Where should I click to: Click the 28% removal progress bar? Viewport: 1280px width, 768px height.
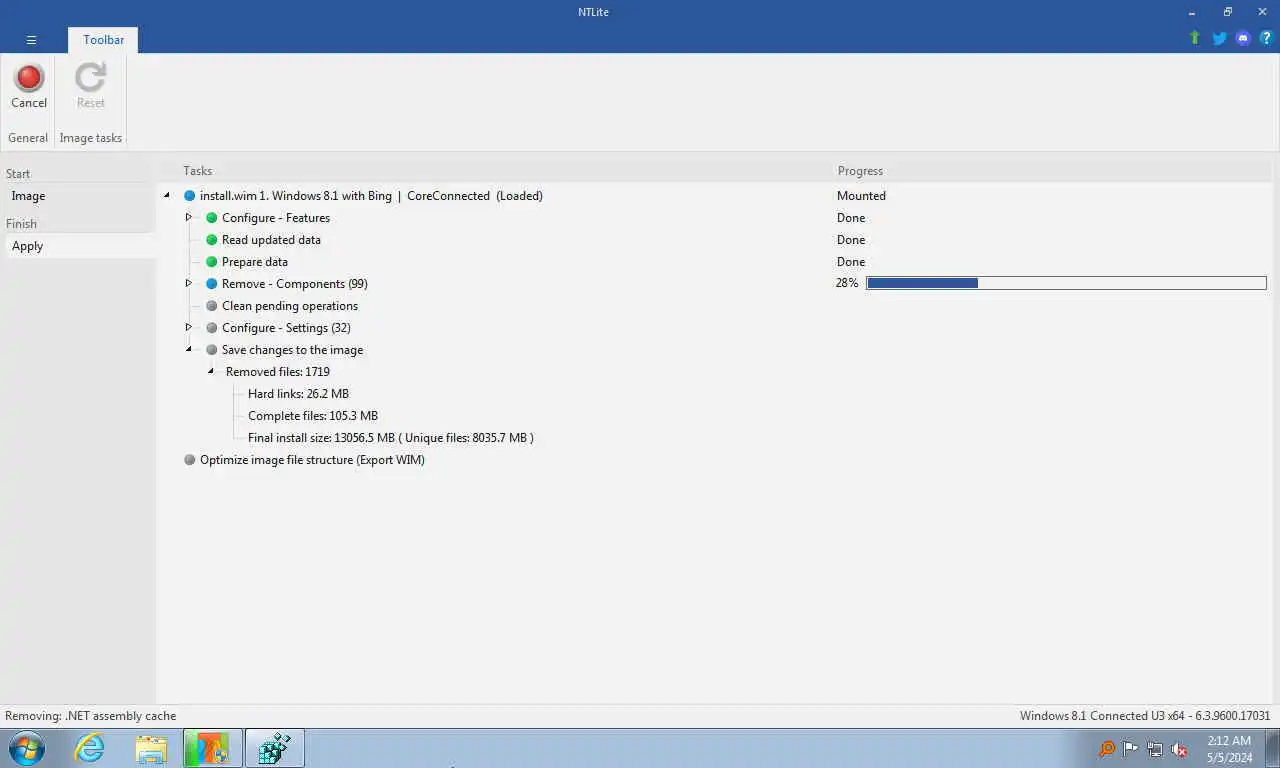pos(1066,283)
